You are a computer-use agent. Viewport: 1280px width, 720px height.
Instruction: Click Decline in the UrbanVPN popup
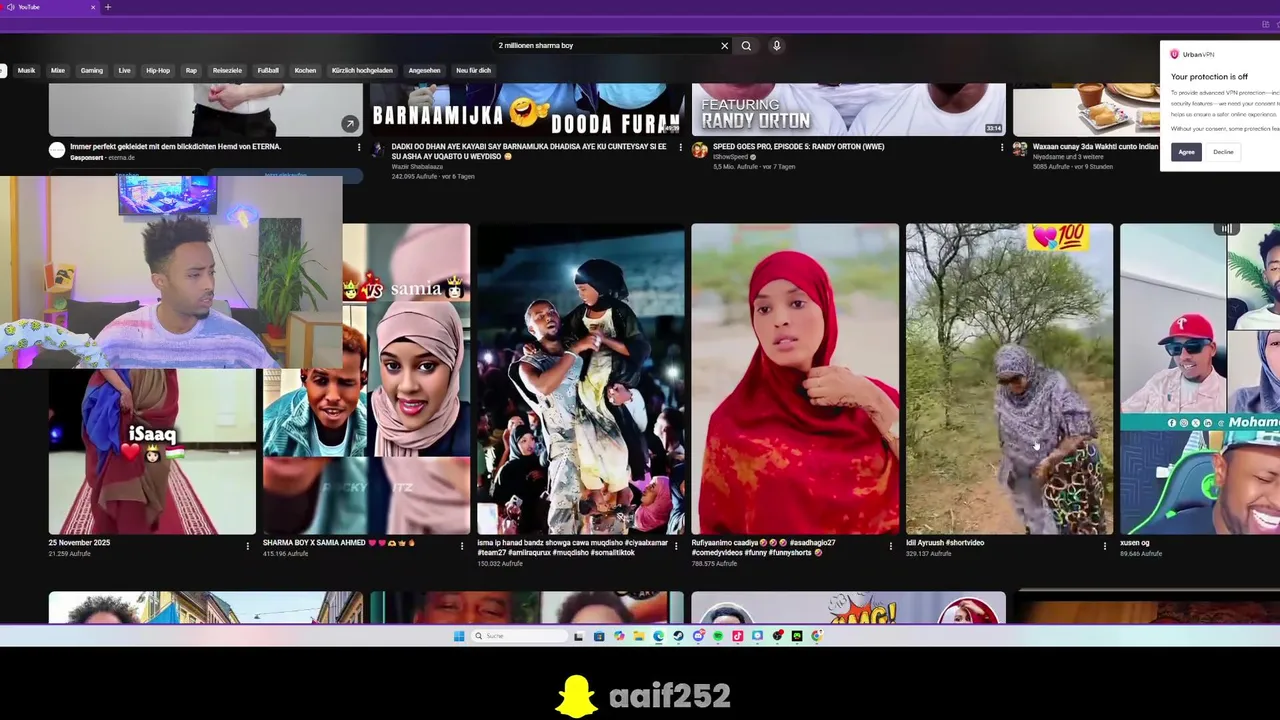1223,152
